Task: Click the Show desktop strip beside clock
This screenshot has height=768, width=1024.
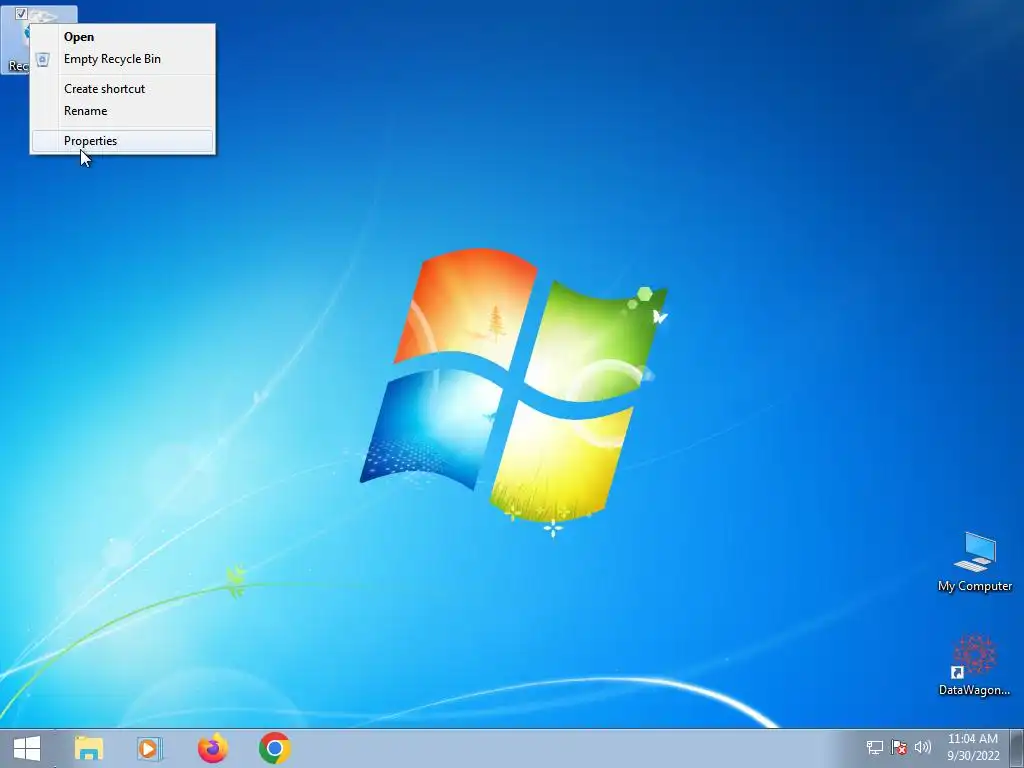Action: click(x=1017, y=748)
